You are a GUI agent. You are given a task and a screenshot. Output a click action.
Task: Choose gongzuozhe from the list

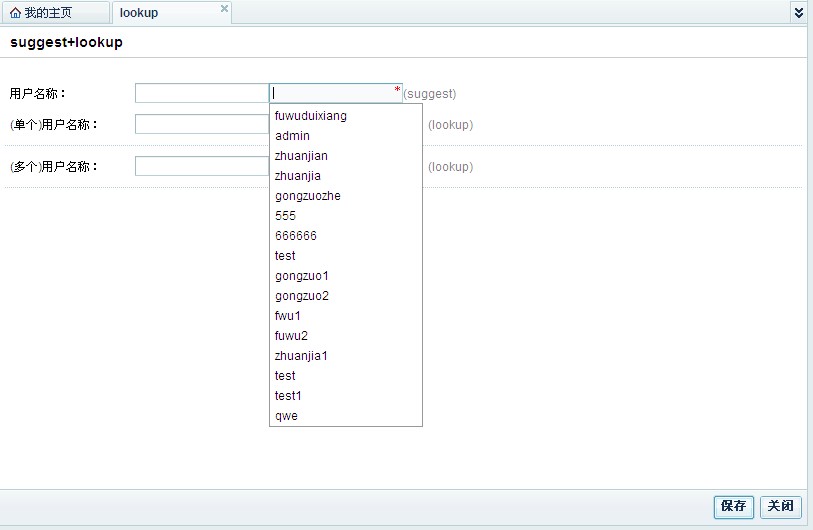point(346,196)
